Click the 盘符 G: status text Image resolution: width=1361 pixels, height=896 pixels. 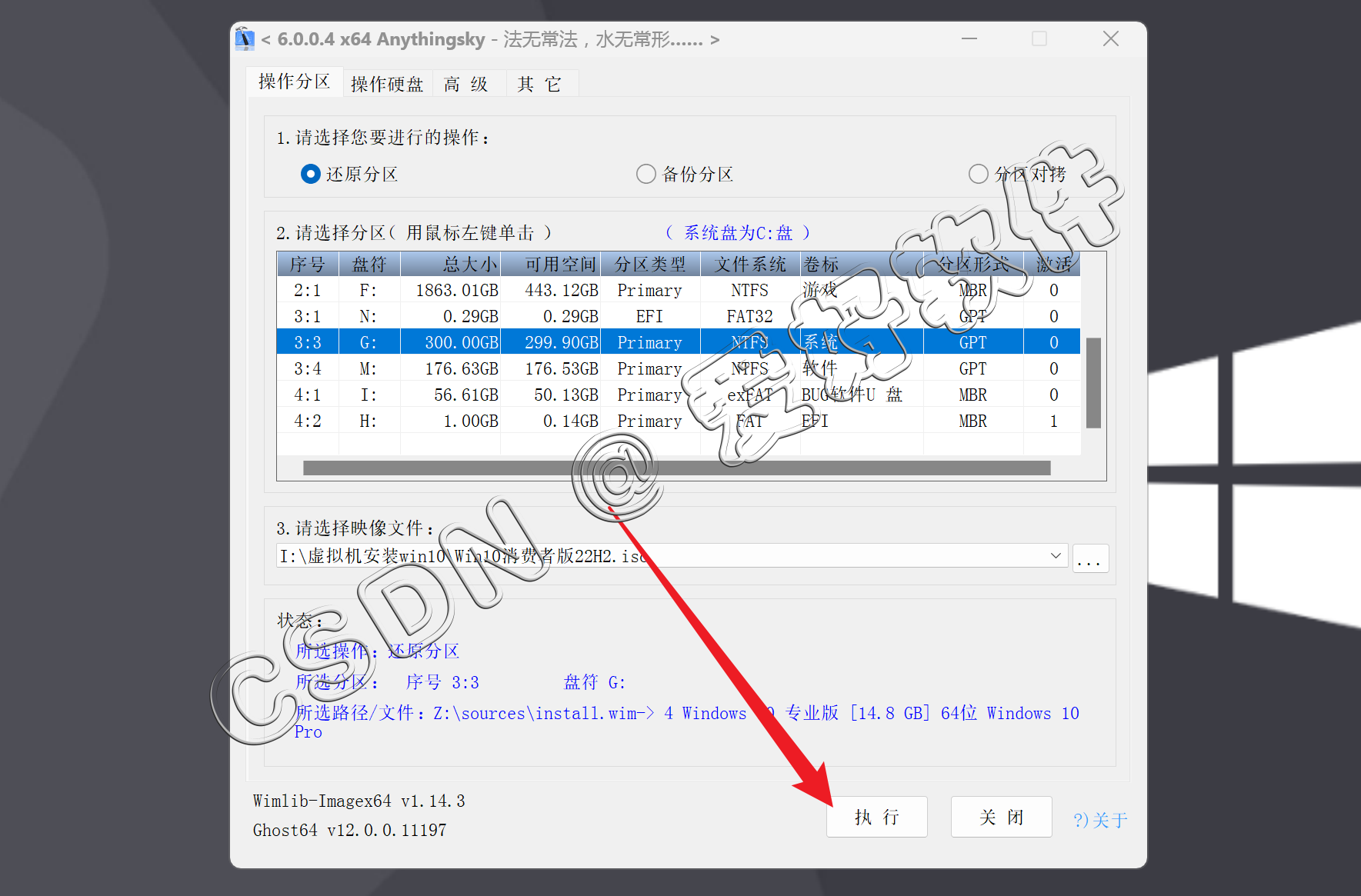(x=594, y=682)
